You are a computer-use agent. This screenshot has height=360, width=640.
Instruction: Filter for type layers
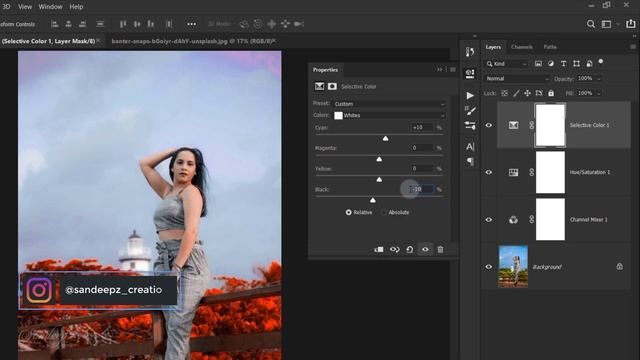(564, 64)
